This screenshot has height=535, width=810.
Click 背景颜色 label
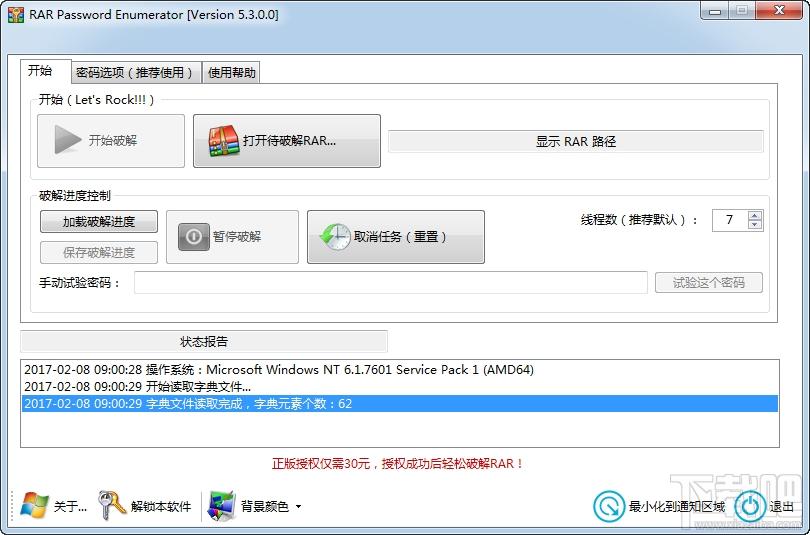coord(265,507)
